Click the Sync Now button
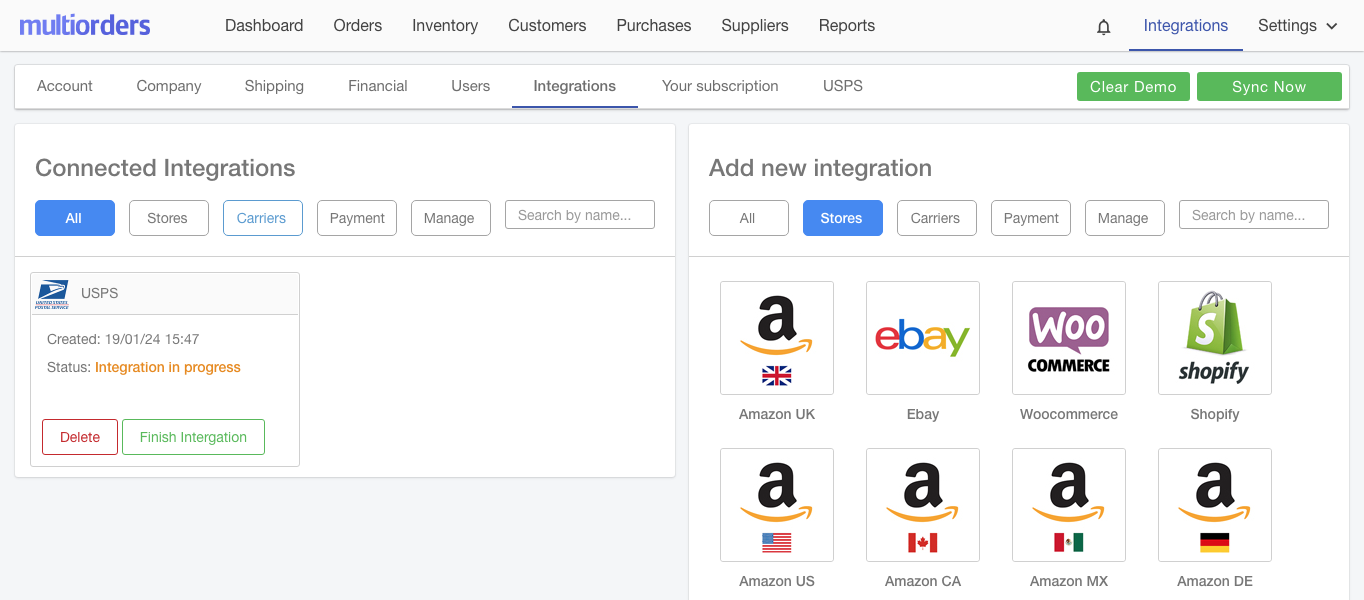This screenshot has width=1364, height=600. 1269,87
